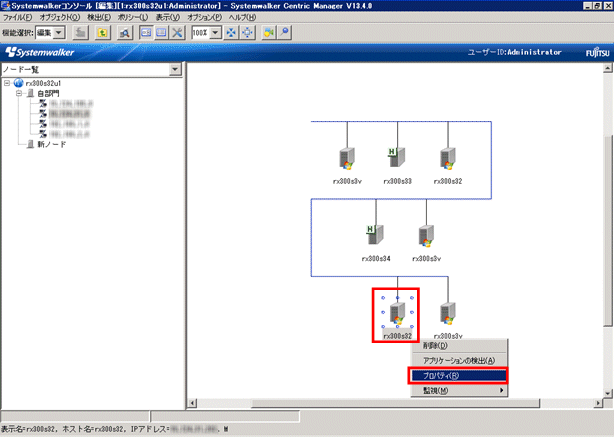Click the map vertical scrollbar thumb

point(607,230)
